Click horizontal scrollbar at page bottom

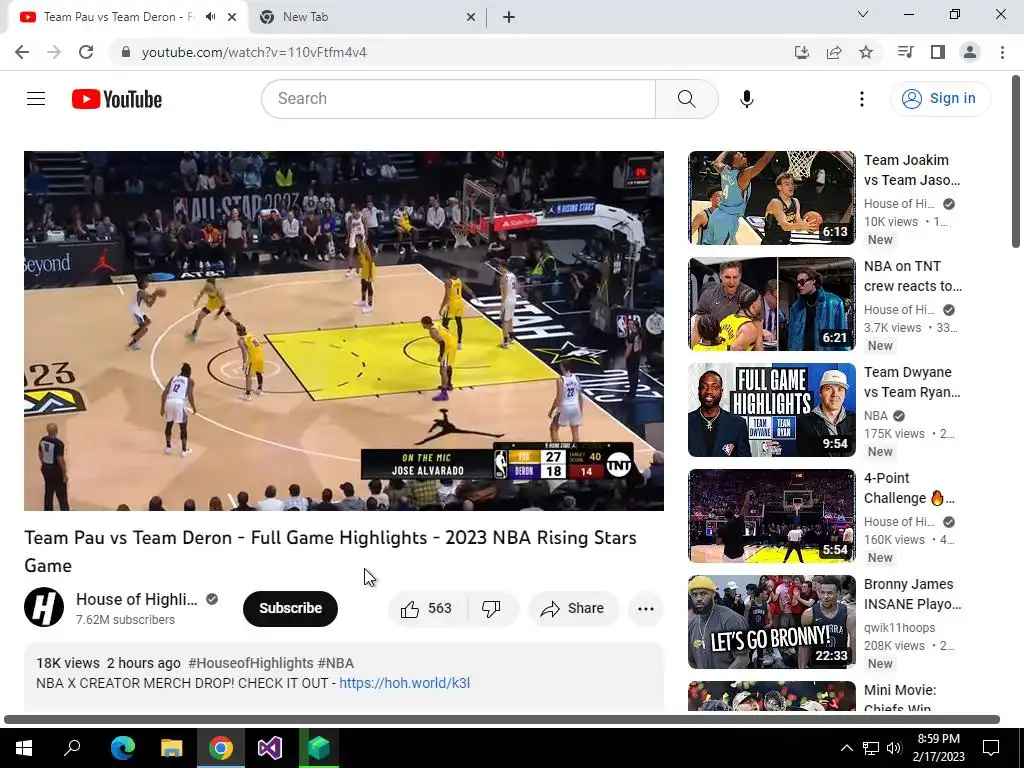click(x=502, y=719)
